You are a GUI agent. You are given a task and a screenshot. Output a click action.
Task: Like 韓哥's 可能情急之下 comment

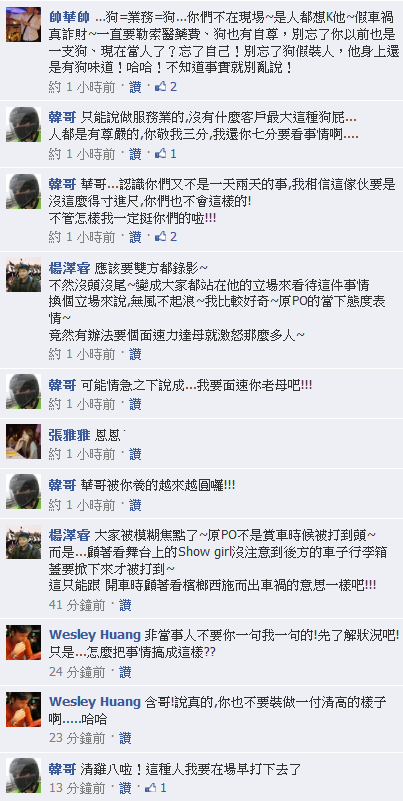[135, 404]
